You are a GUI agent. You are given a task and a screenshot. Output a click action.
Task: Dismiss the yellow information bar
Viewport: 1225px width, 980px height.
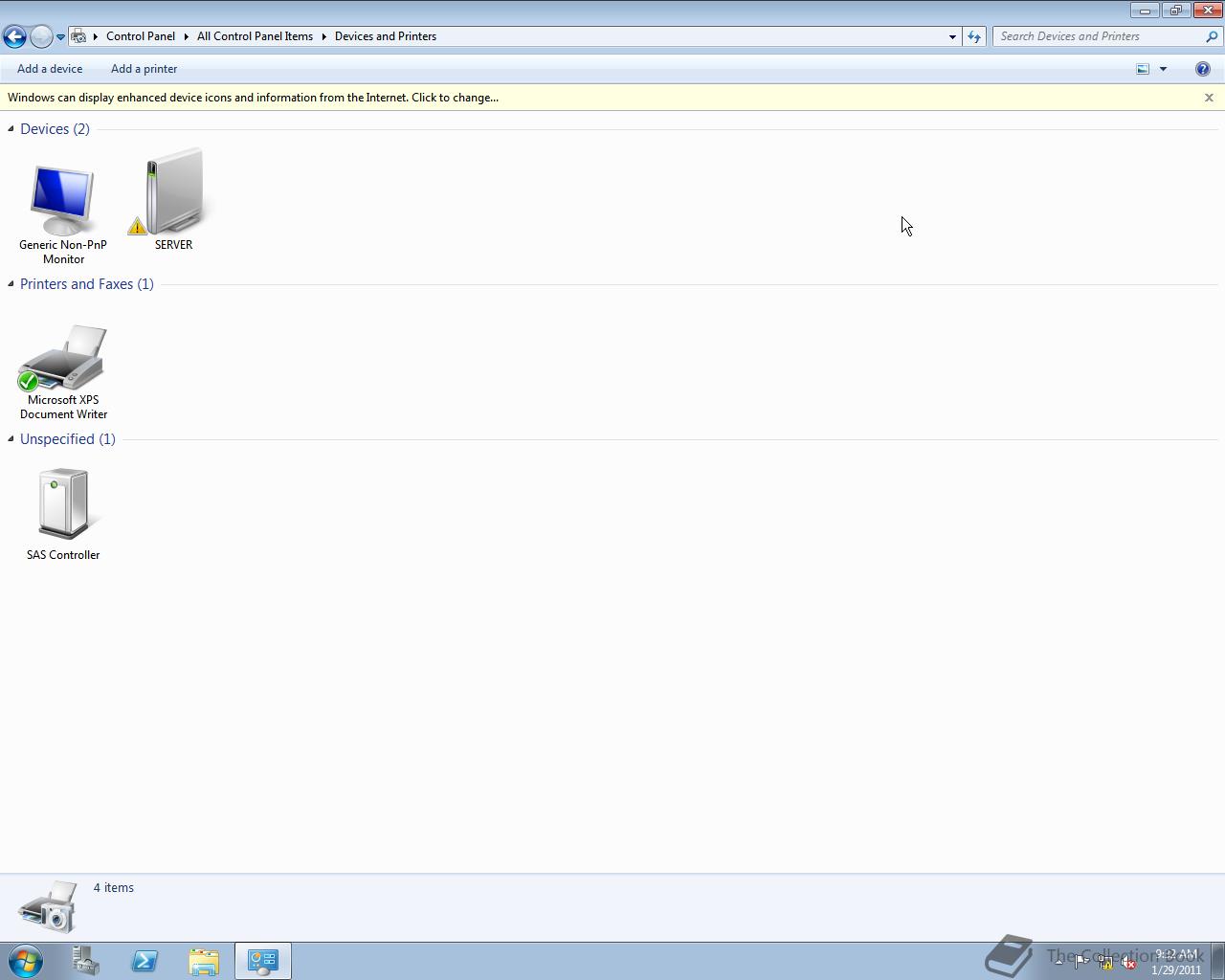pos(1209,98)
